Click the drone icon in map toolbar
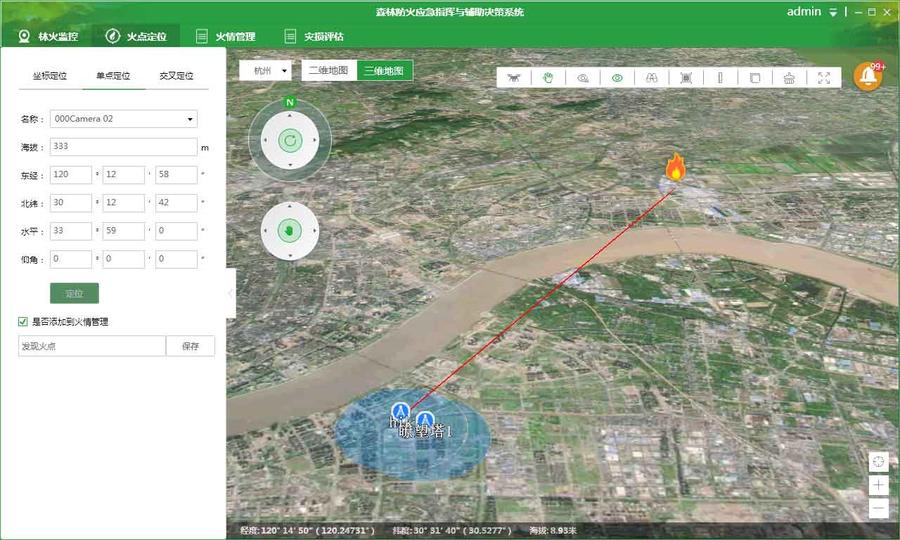900x540 pixels. [515, 78]
